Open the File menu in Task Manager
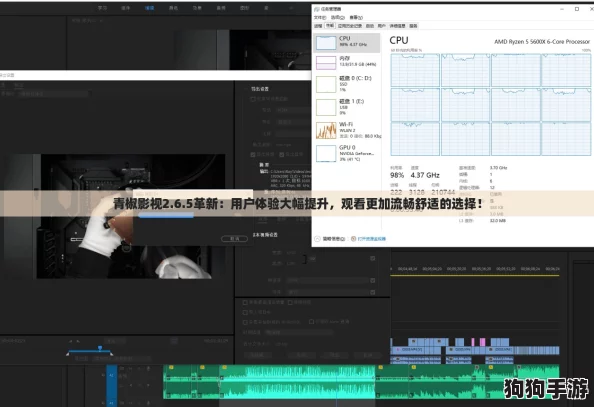 click(x=320, y=17)
